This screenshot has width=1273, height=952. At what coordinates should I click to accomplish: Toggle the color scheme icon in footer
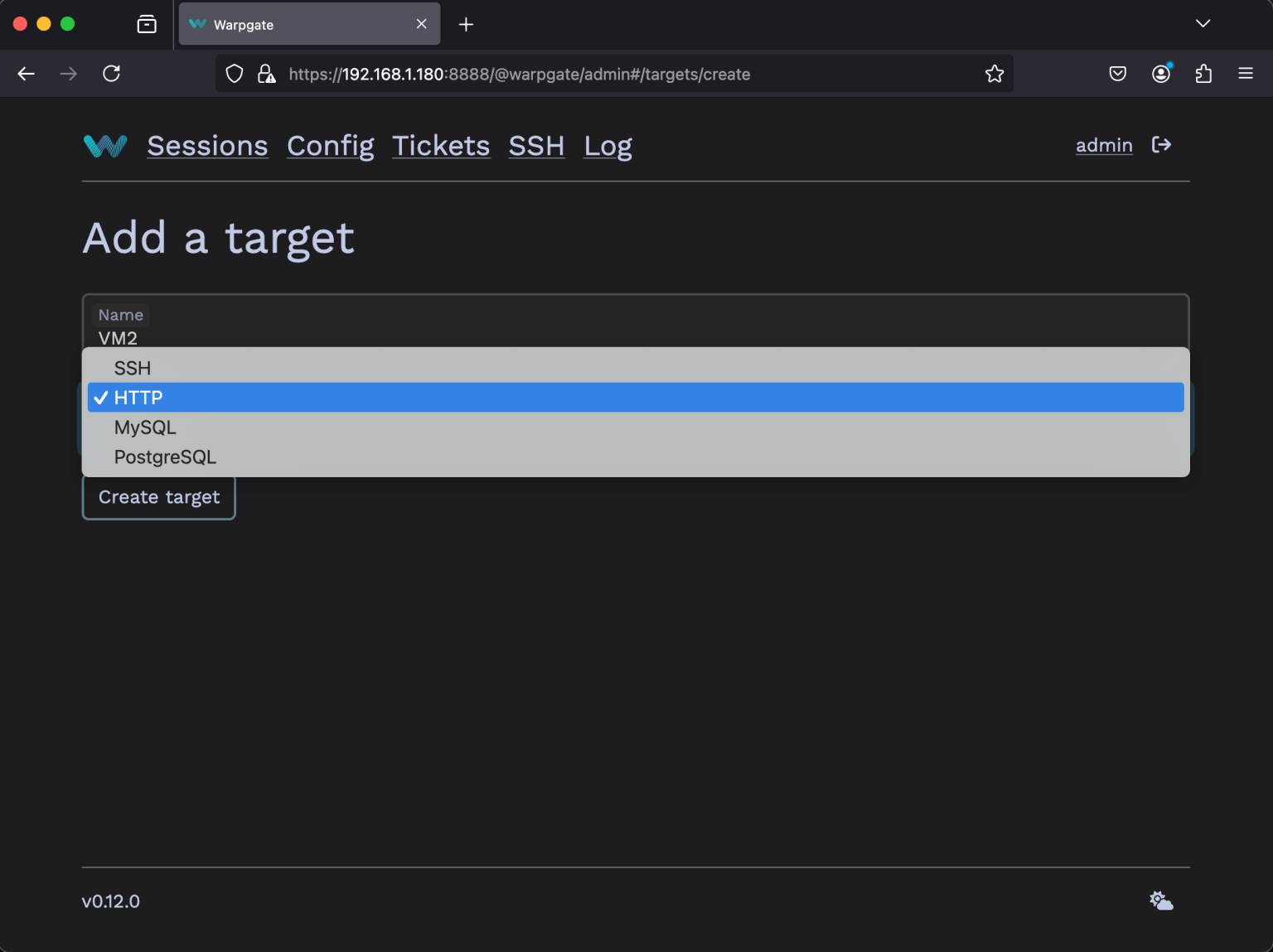point(1160,900)
